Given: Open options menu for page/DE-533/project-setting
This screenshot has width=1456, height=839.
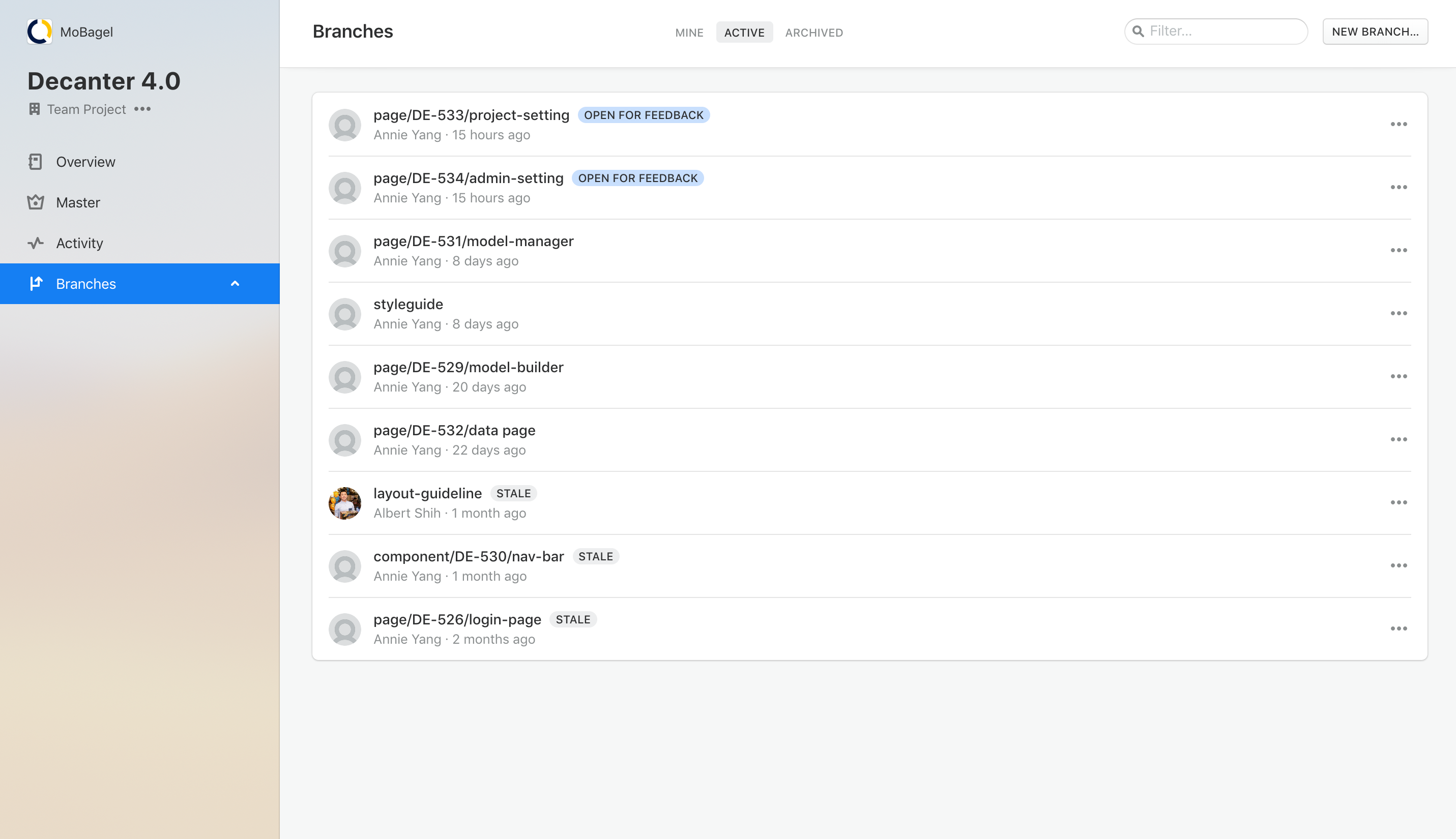Looking at the screenshot, I should (x=1399, y=125).
